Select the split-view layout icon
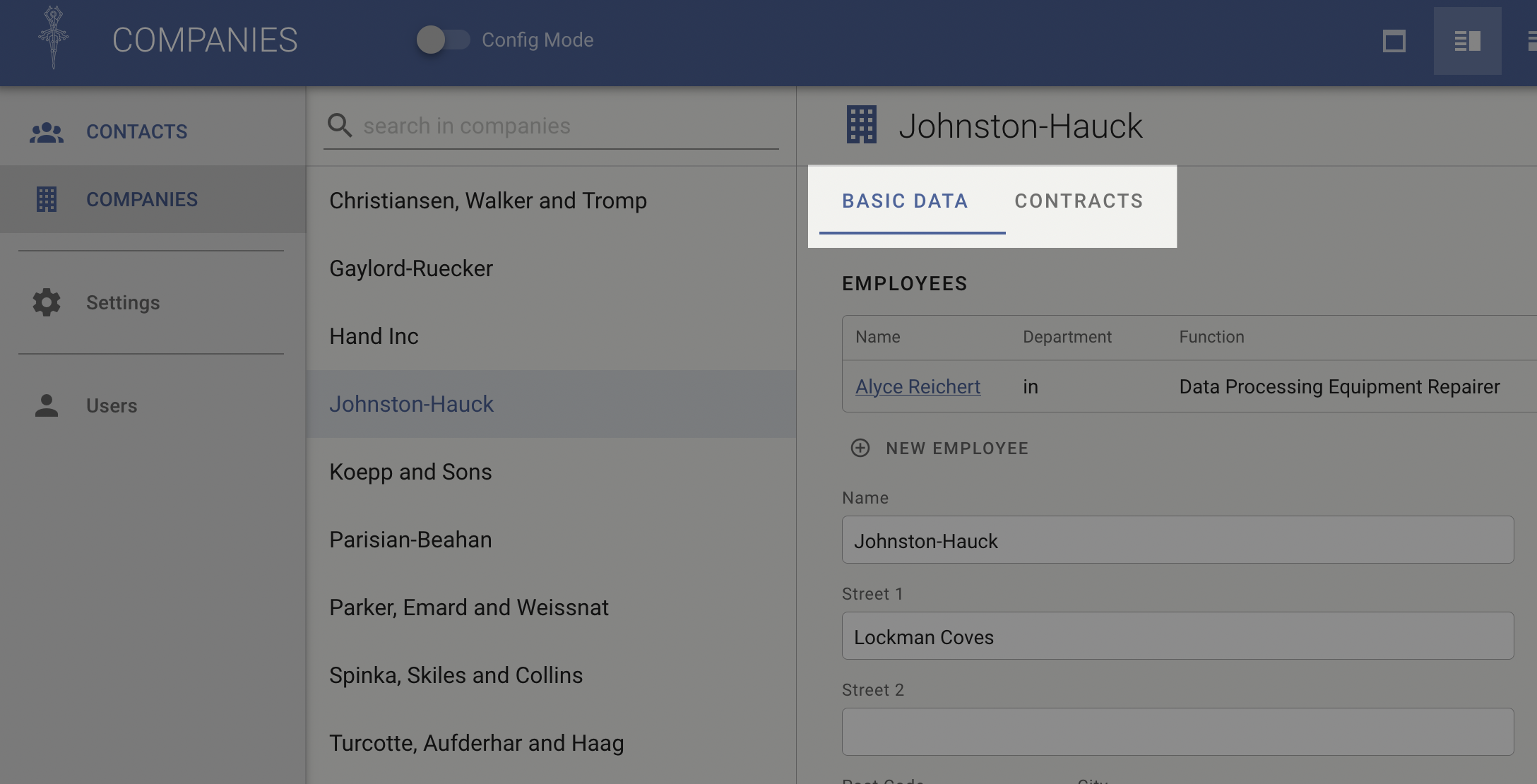 pos(1467,41)
